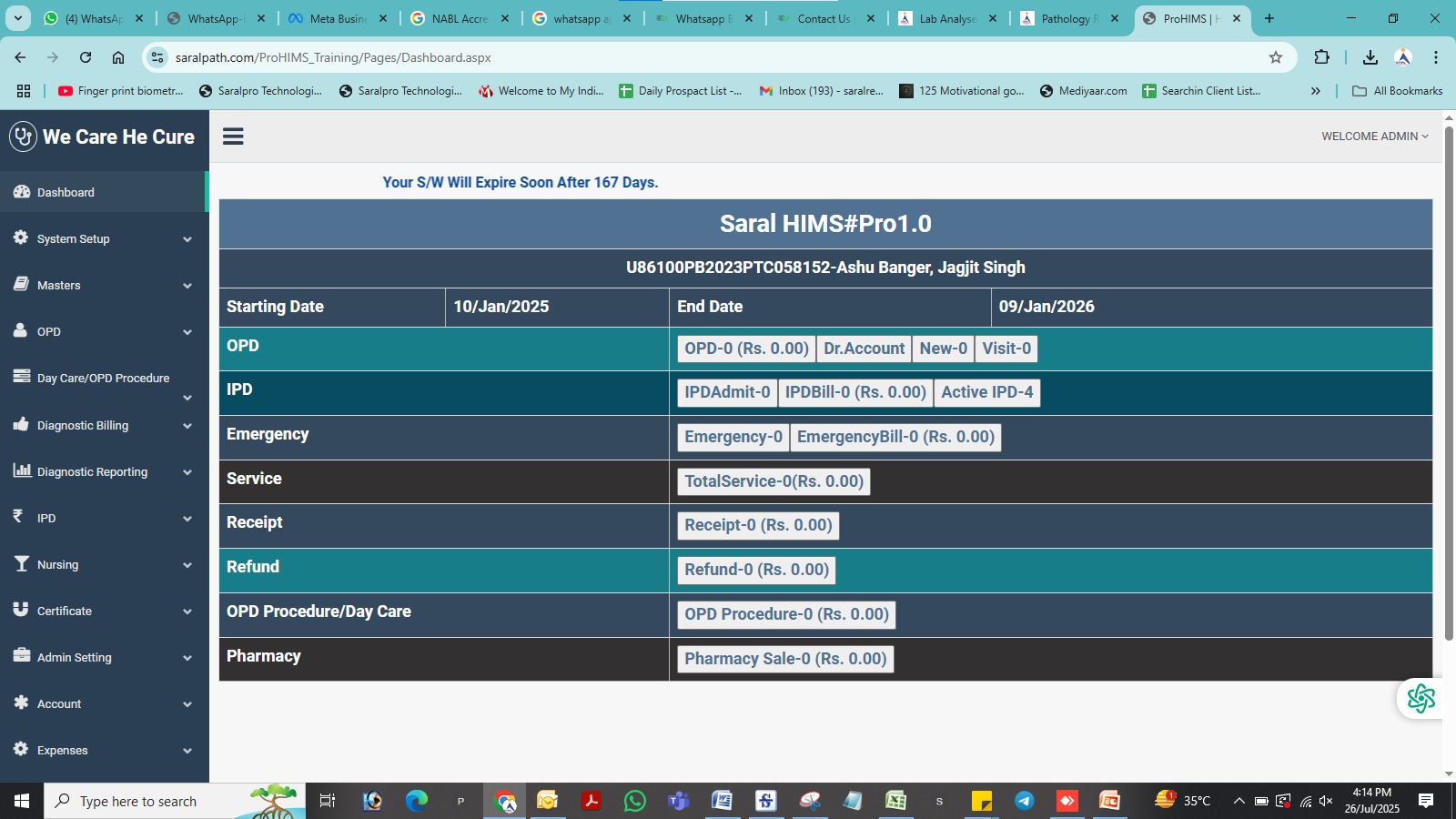The width and height of the screenshot is (1456, 819).
Task: Toggle the hamburger sidebar menu icon
Action: pyautogui.click(x=233, y=136)
